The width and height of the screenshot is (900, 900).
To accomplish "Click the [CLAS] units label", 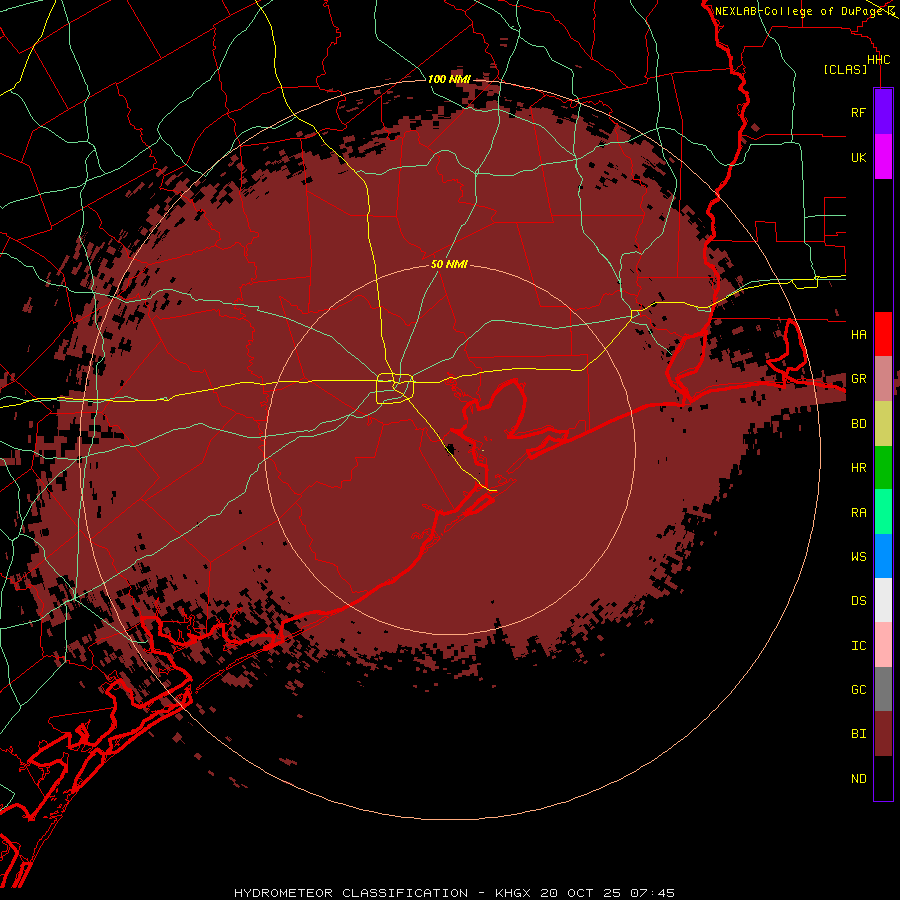I will point(845,69).
